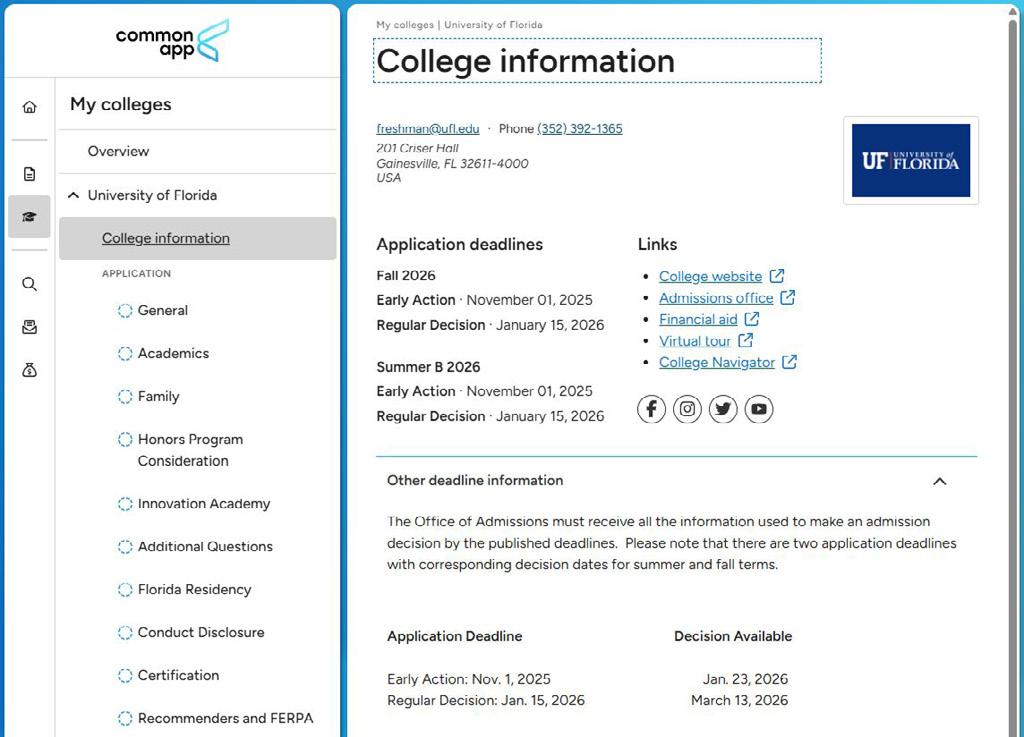Click the Honors Program status circle

coord(125,439)
